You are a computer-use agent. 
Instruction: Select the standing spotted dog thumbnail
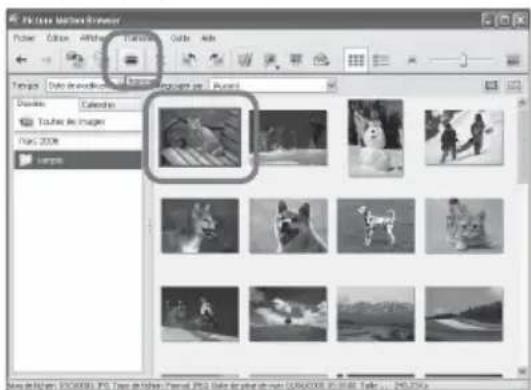pyautogui.click(x=376, y=226)
